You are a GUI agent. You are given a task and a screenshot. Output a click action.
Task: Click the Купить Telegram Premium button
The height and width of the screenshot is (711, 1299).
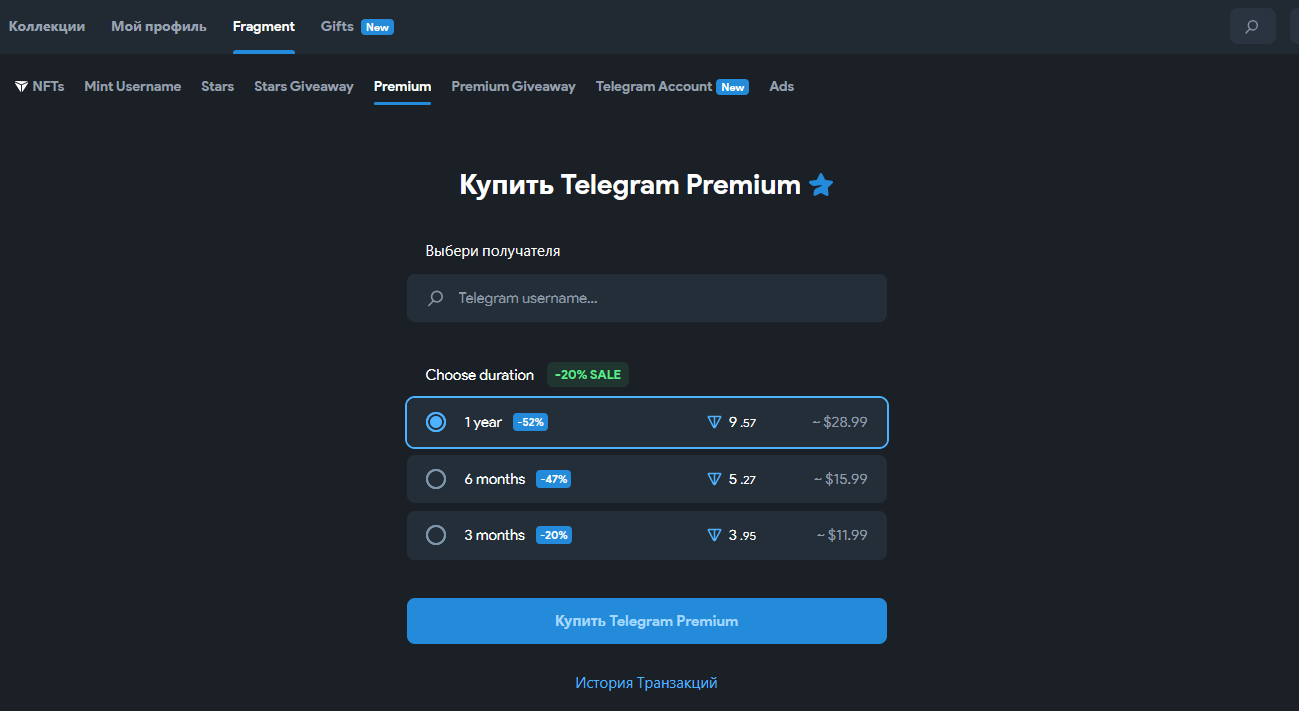pyautogui.click(x=647, y=621)
